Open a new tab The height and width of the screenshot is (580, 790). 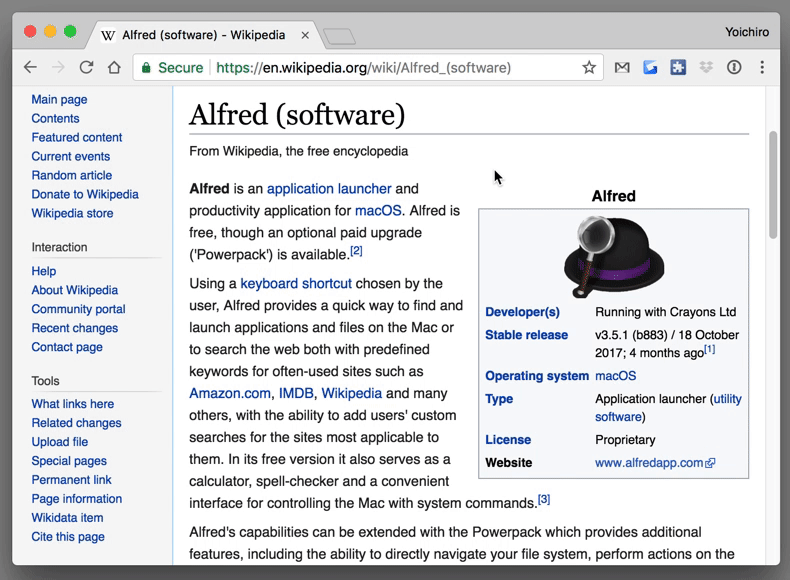point(339,37)
